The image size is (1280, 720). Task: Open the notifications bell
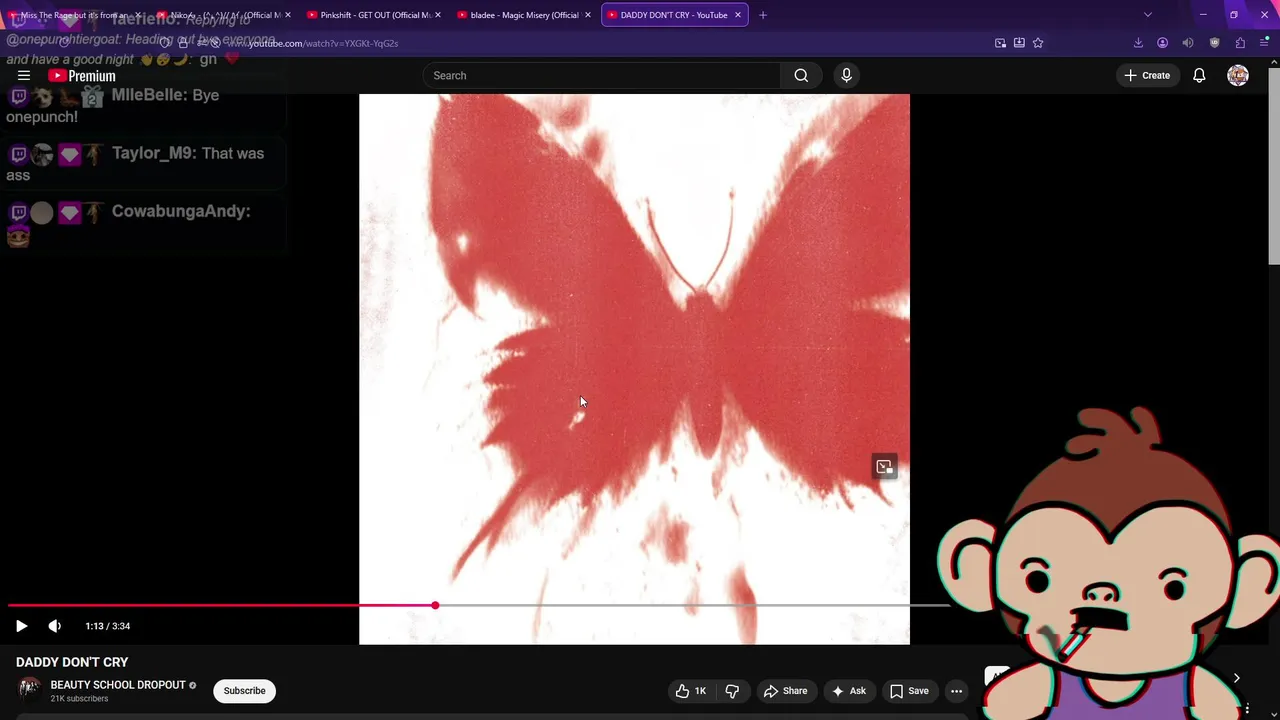(1199, 76)
